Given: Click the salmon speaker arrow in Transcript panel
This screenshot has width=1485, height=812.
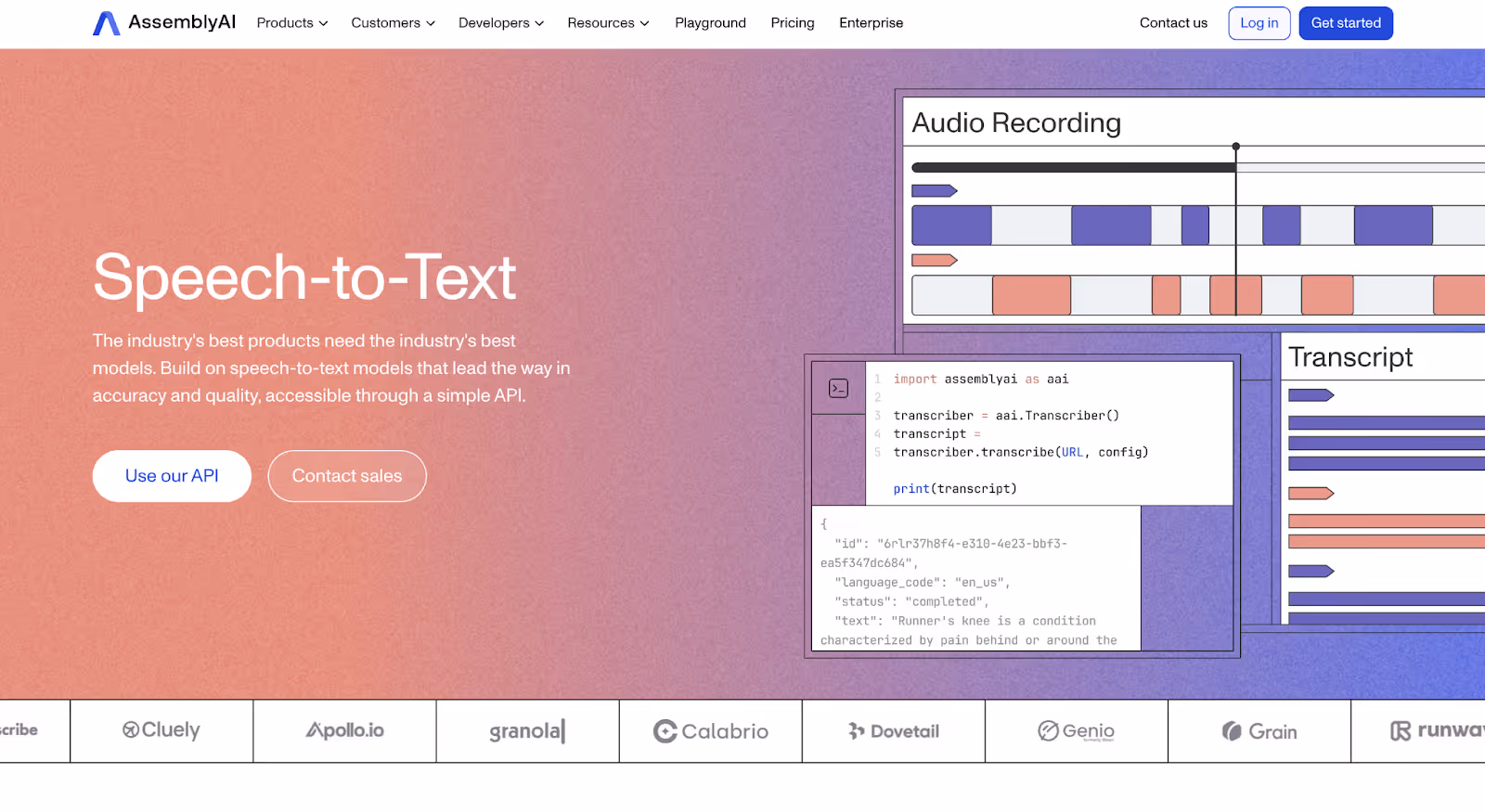Looking at the screenshot, I should pos(1311,494).
